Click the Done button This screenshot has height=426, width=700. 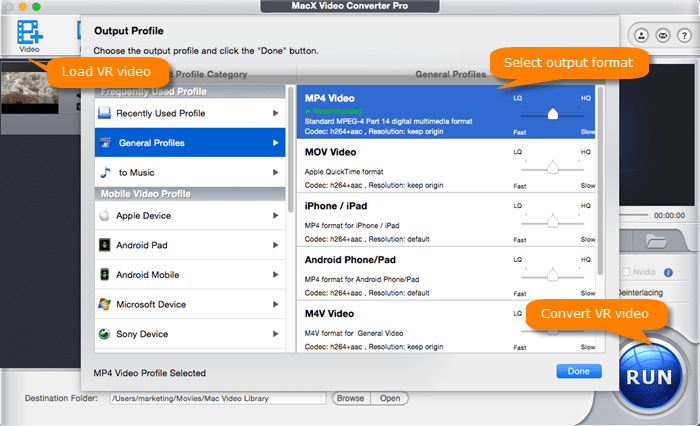[579, 371]
